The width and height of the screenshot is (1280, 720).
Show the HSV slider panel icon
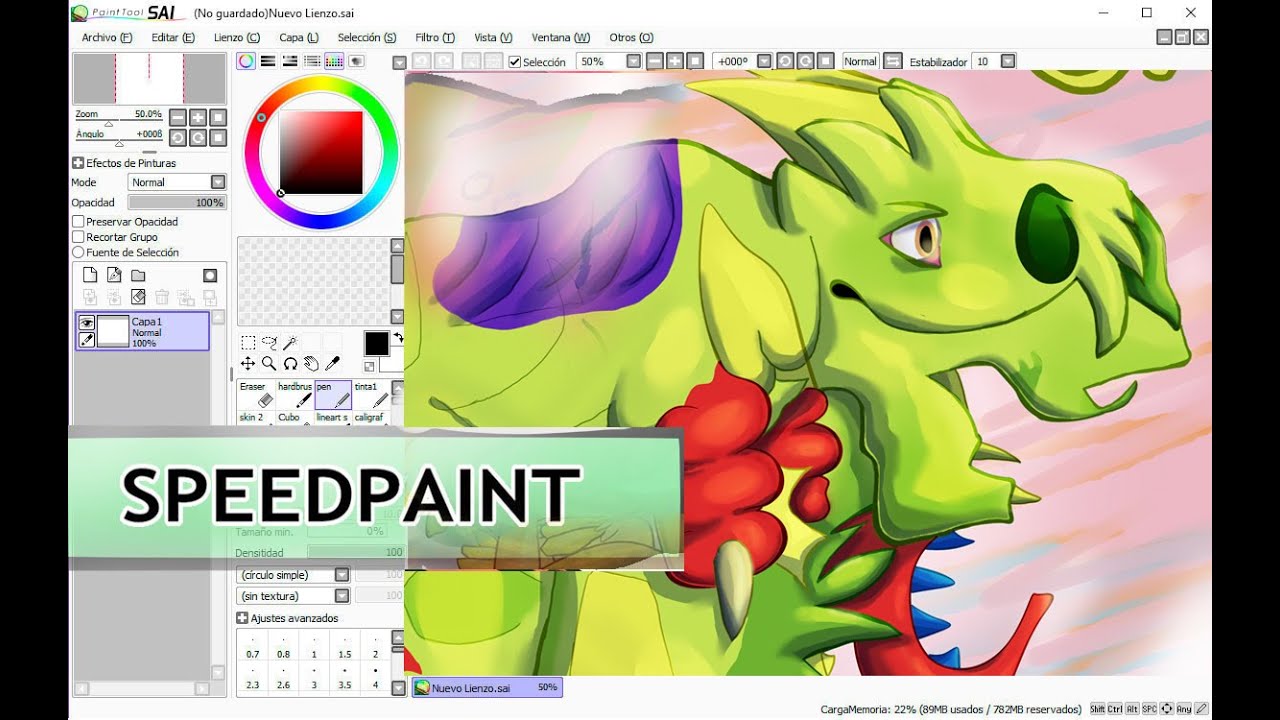point(290,61)
